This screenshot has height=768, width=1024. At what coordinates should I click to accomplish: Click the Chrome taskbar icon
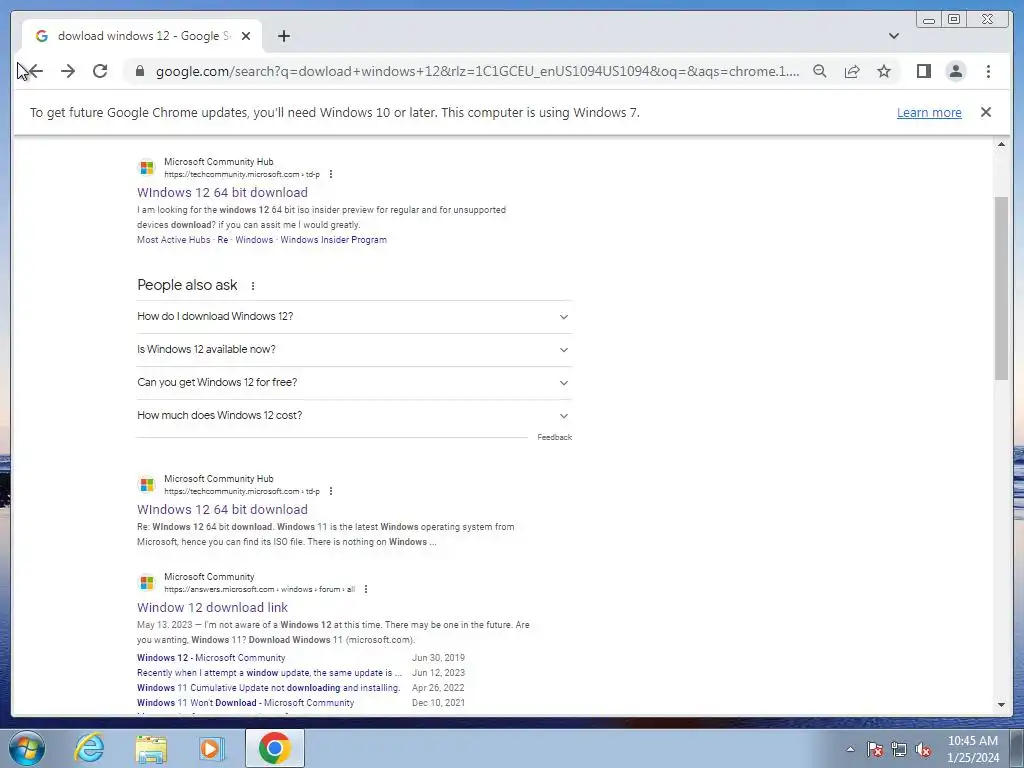pos(275,748)
